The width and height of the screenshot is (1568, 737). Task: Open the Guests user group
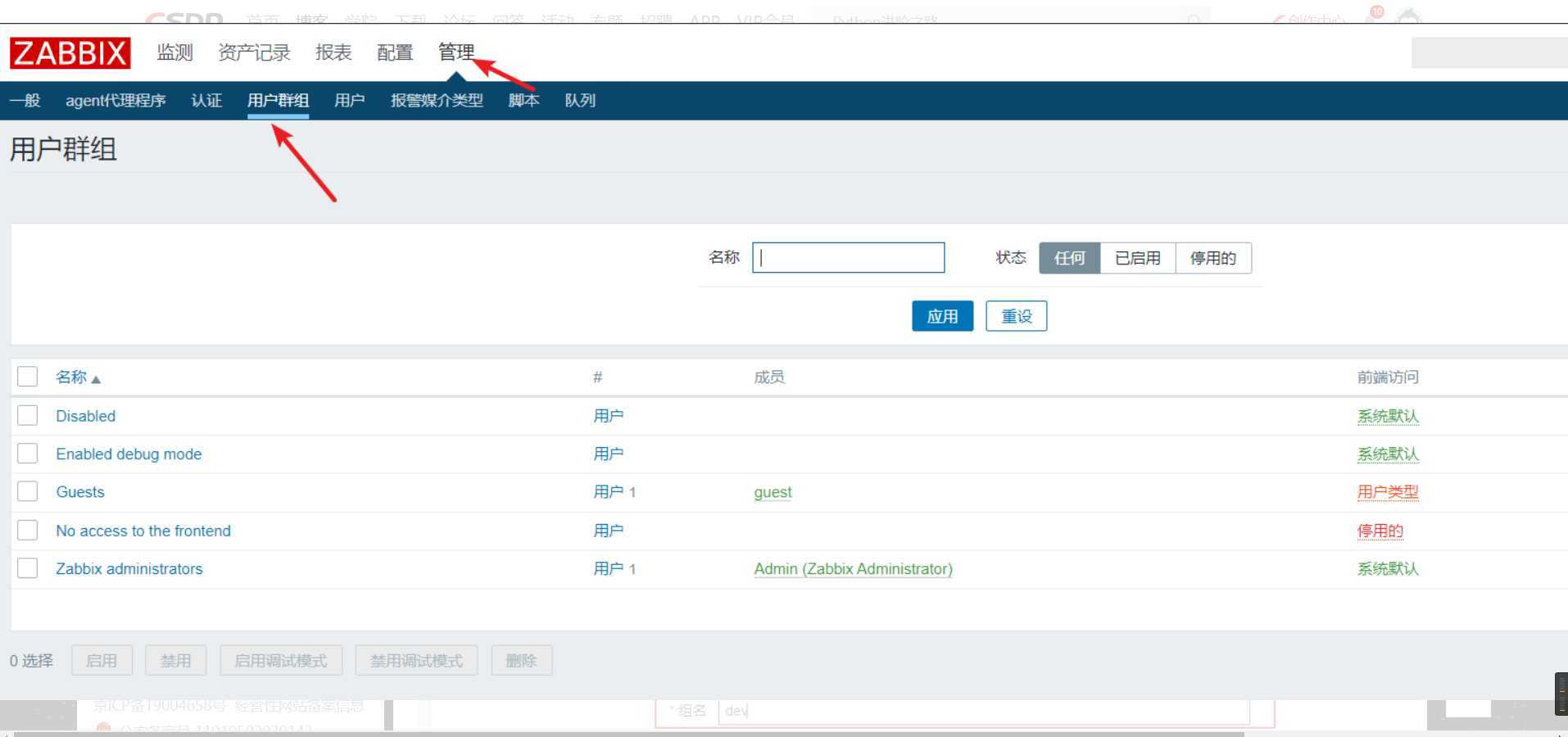pyautogui.click(x=80, y=492)
